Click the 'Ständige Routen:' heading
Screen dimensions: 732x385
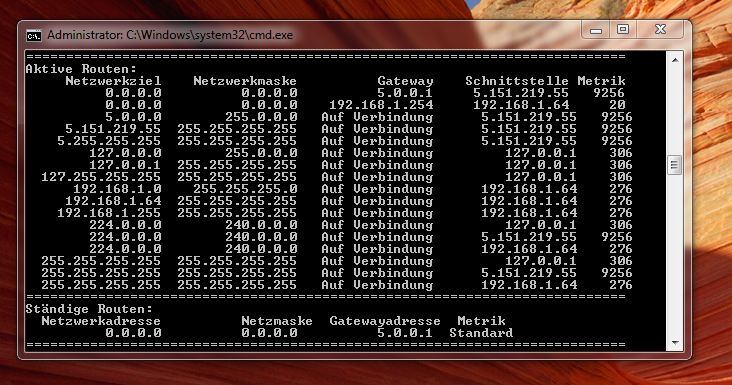point(89,309)
